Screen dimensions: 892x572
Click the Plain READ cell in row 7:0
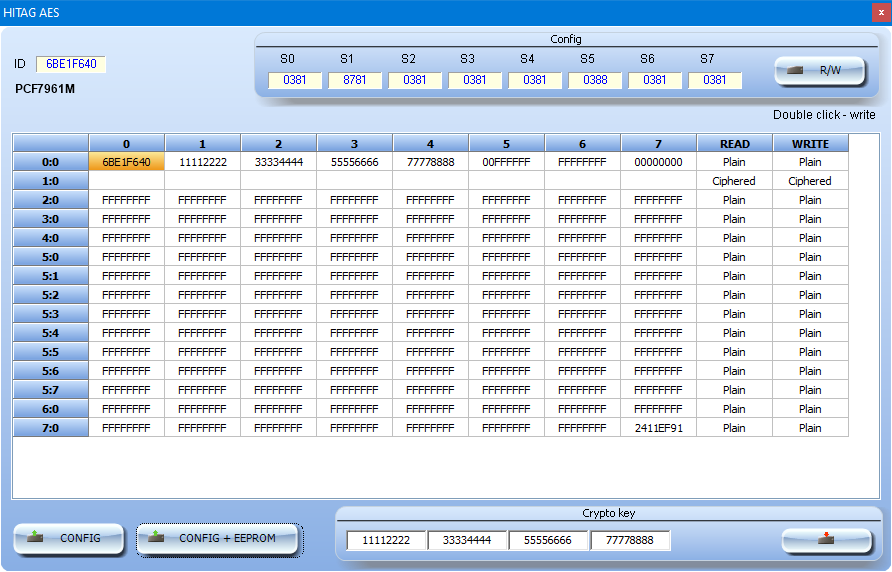734,428
